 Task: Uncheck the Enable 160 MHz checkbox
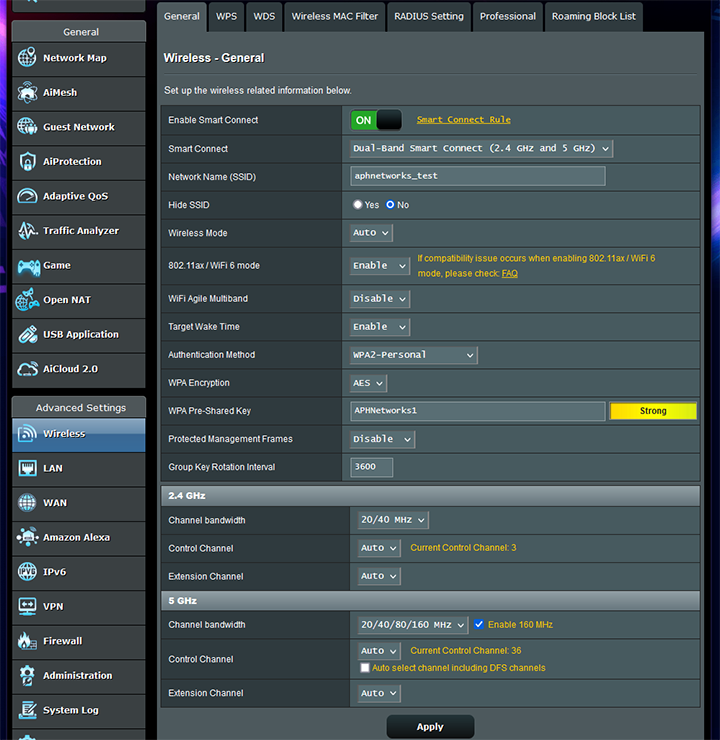pos(479,625)
